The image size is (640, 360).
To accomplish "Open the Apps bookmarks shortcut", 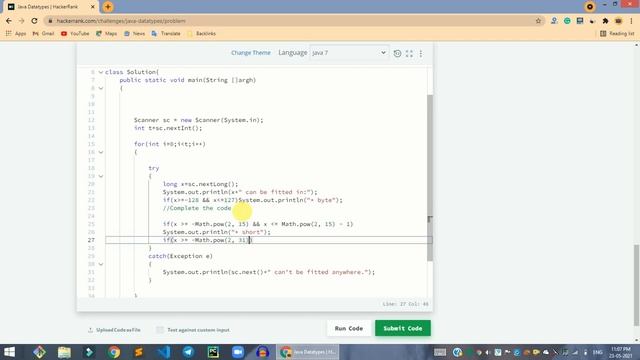I will click(x=16, y=33).
